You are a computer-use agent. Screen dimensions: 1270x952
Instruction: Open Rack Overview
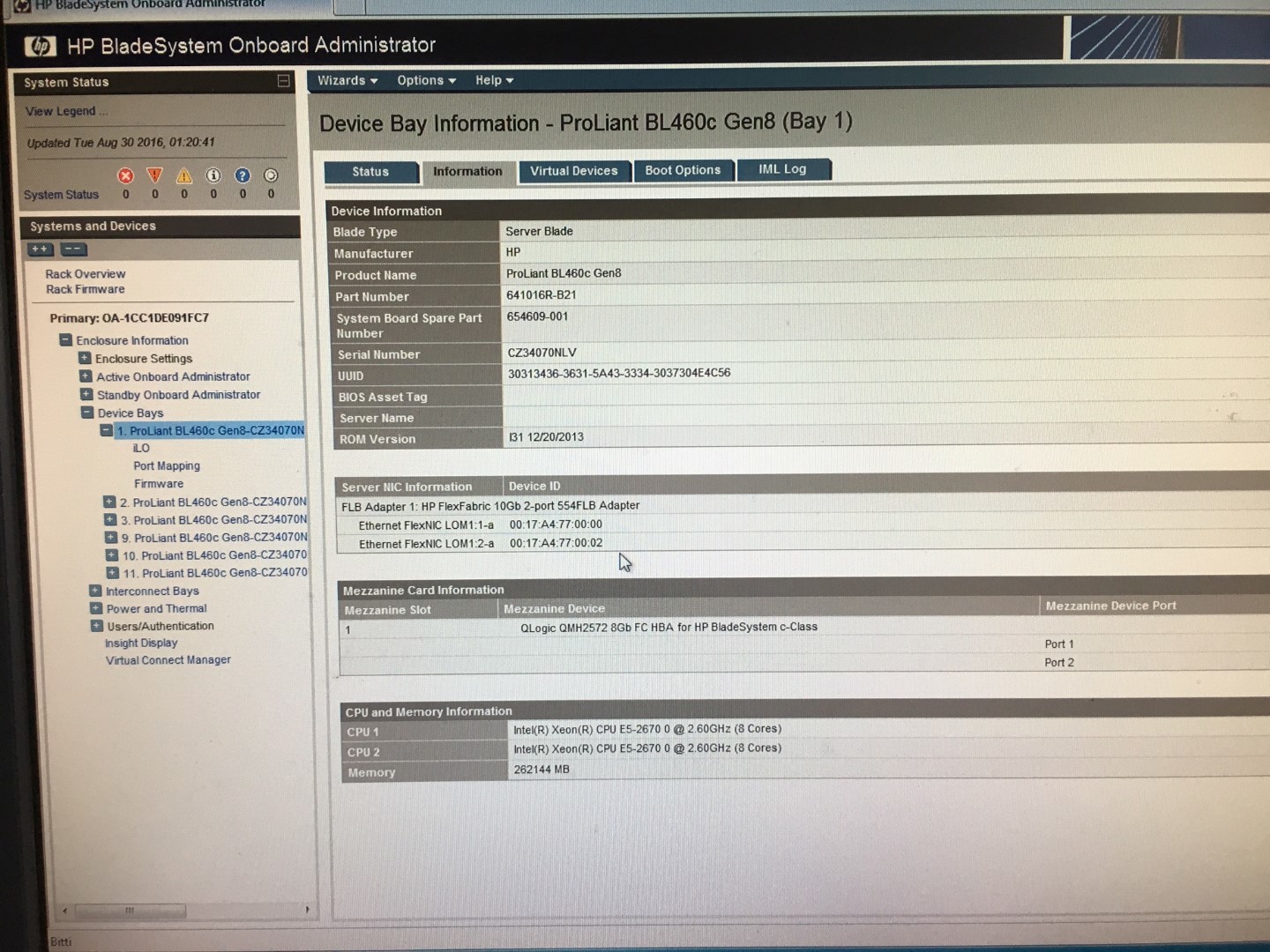pyautogui.click(x=86, y=274)
